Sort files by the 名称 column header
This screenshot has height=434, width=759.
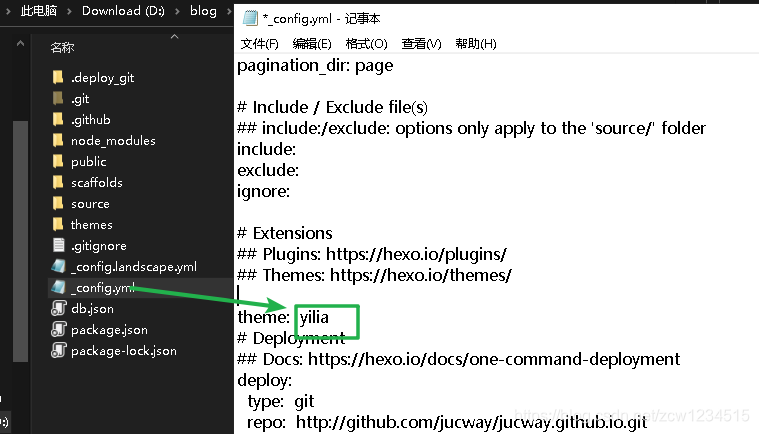pos(62,47)
